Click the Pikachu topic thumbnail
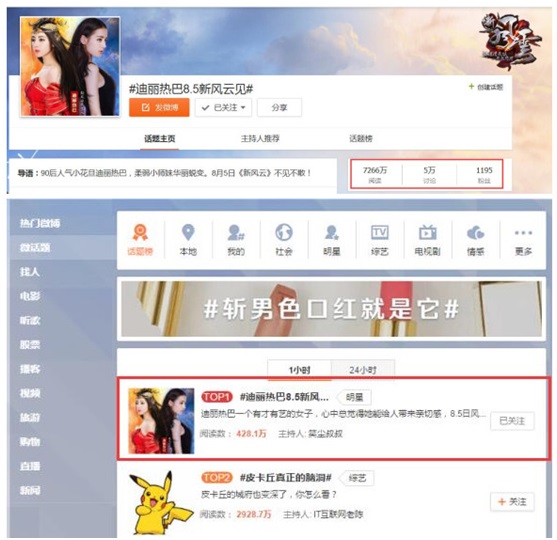557x540 pixels. [x=161, y=502]
